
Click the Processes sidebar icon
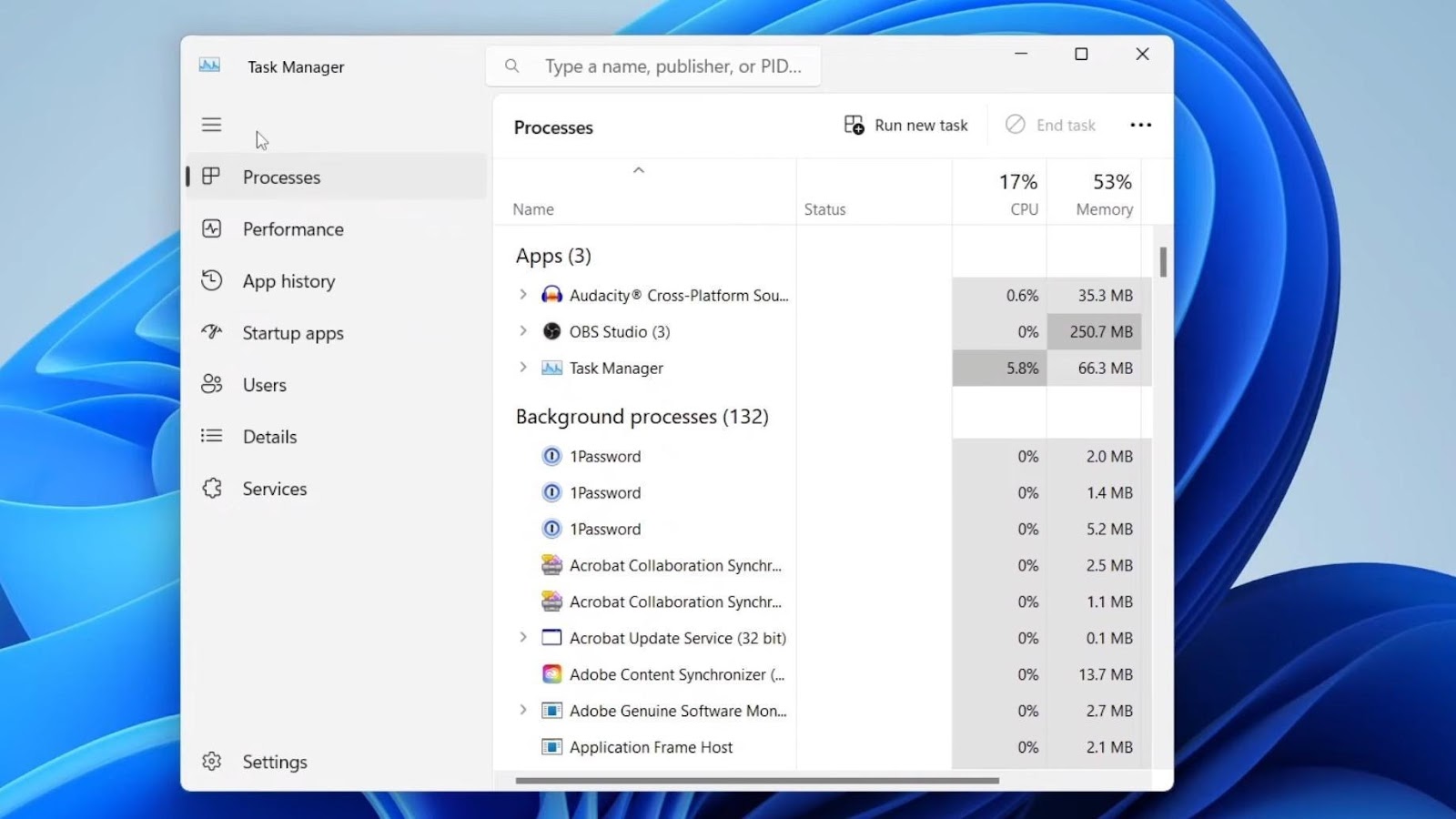tap(211, 177)
